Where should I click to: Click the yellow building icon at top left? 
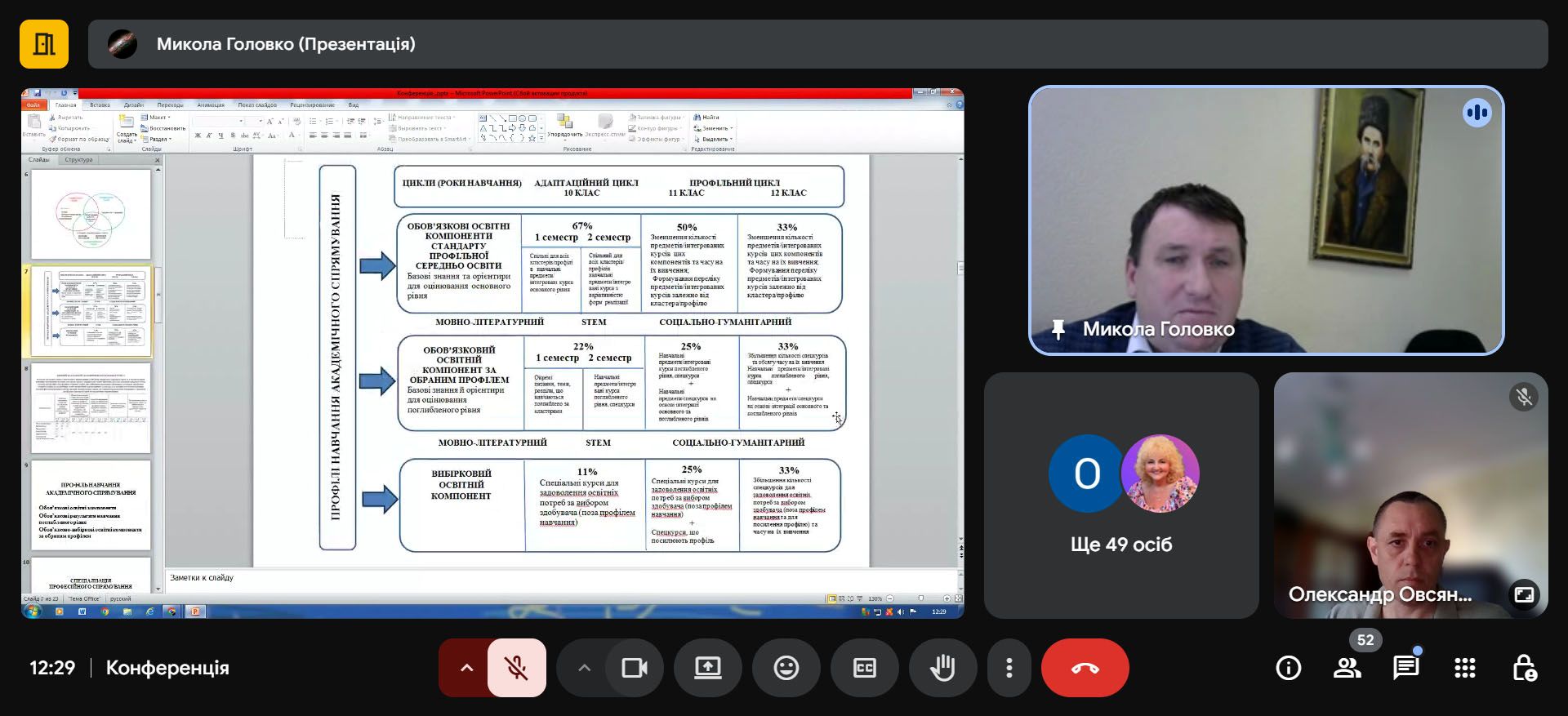point(44,44)
